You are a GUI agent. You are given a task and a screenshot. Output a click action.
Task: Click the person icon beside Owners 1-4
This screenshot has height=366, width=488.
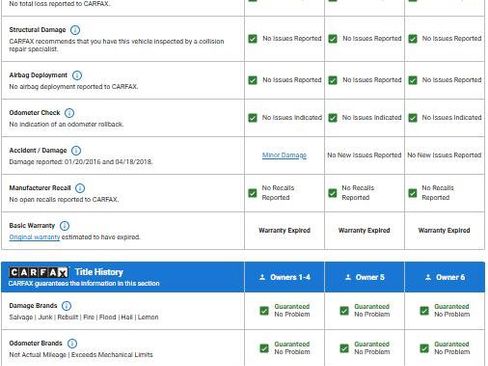(x=262, y=277)
